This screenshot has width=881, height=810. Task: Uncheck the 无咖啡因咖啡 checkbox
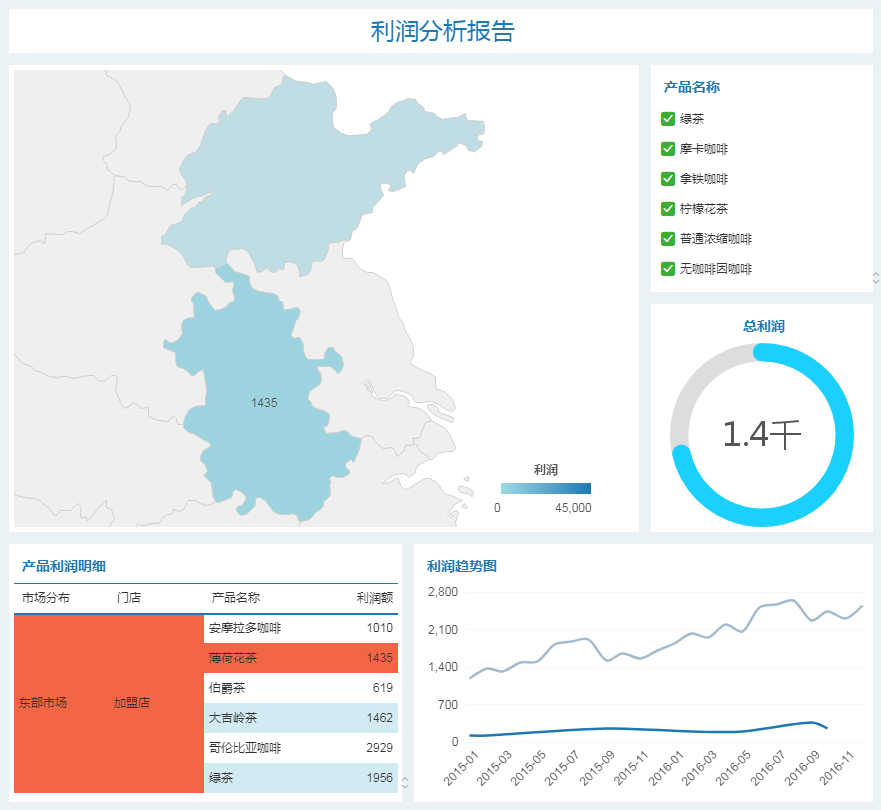pyautogui.click(x=667, y=269)
